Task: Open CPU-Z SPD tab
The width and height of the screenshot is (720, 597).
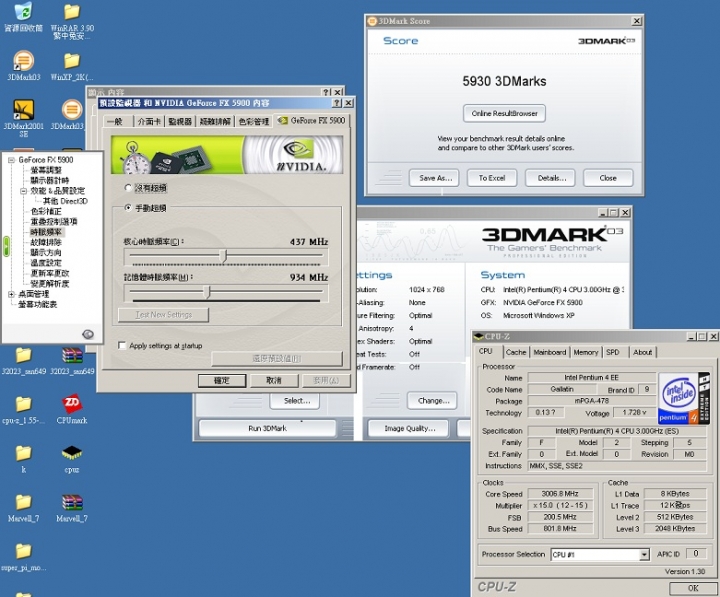Action: pos(613,352)
